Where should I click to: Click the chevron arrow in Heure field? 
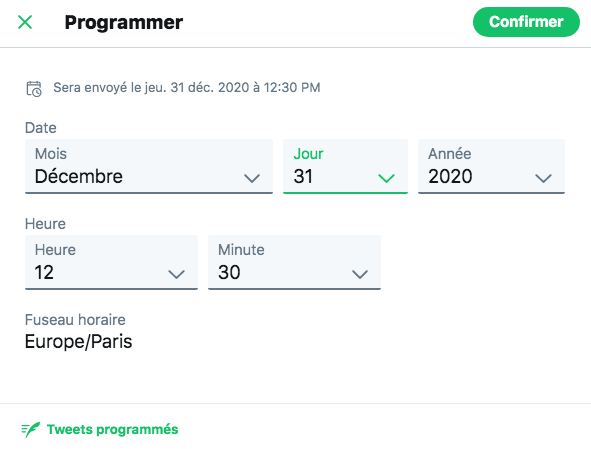pyautogui.click(x=176, y=274)
